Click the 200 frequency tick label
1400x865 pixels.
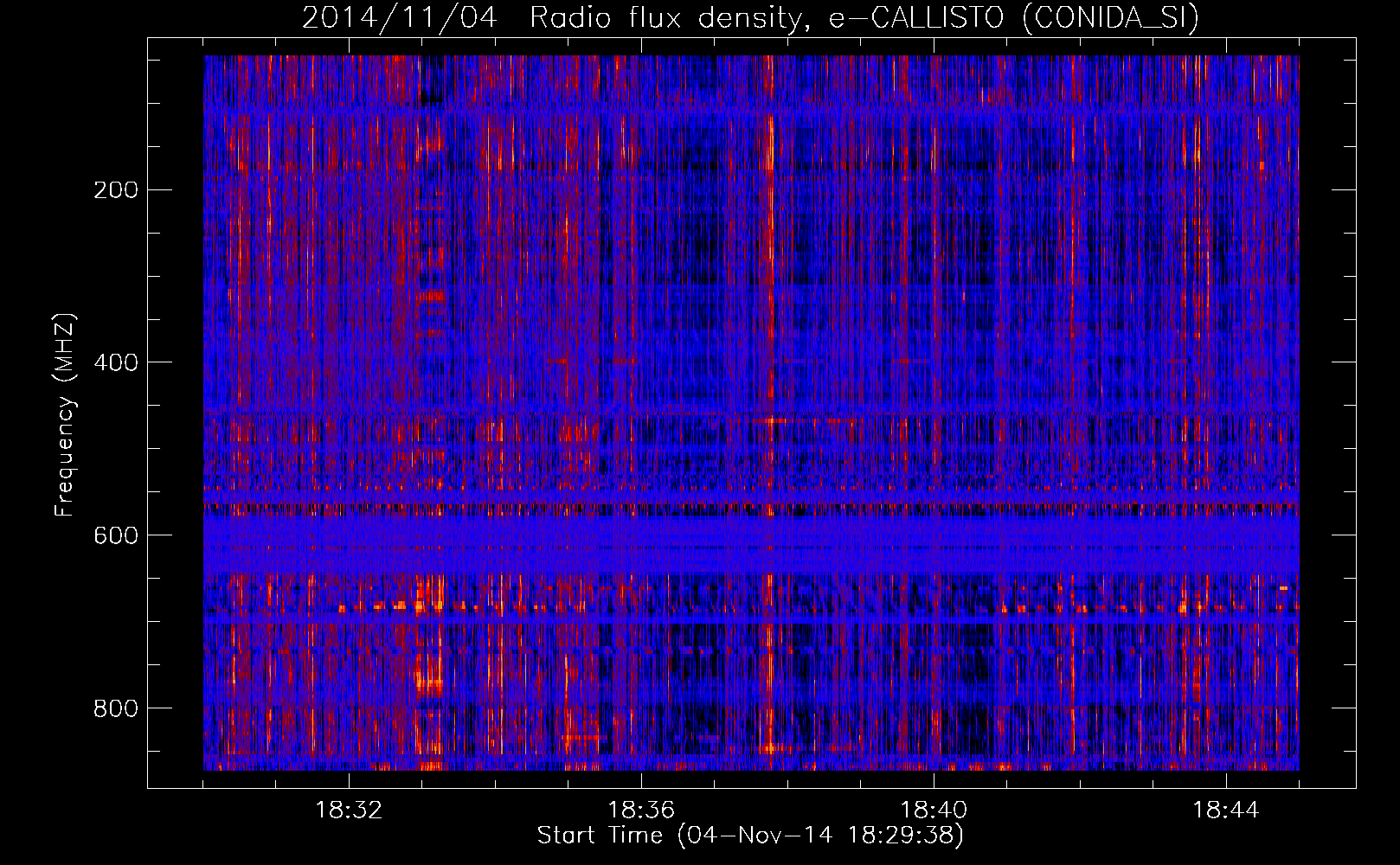pos(116,189)
